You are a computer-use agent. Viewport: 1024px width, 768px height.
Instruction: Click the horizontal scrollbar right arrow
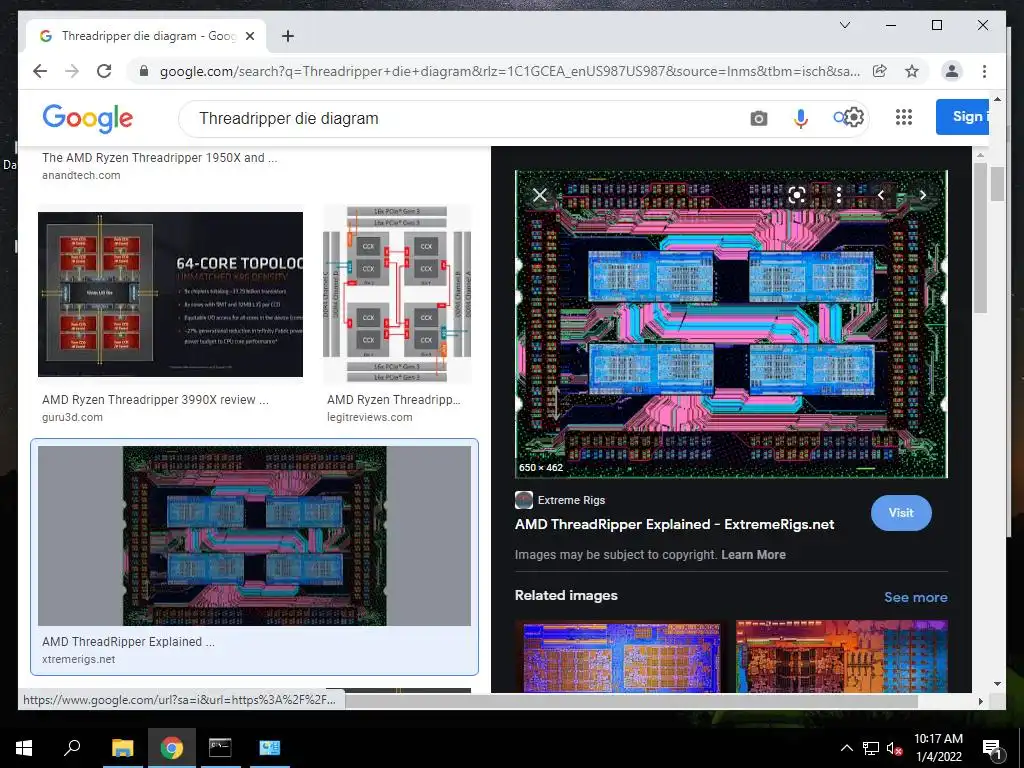click(x=980, y=701)
